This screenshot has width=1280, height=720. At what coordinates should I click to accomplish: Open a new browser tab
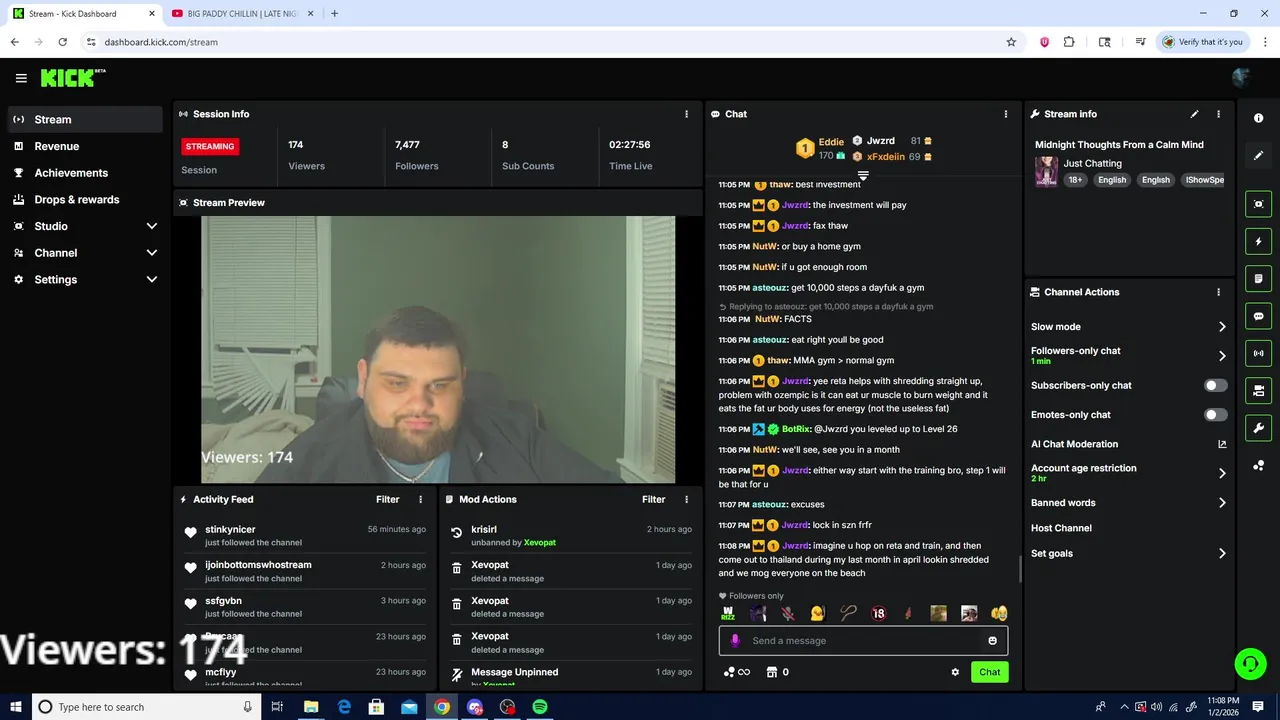coord(334,14)
